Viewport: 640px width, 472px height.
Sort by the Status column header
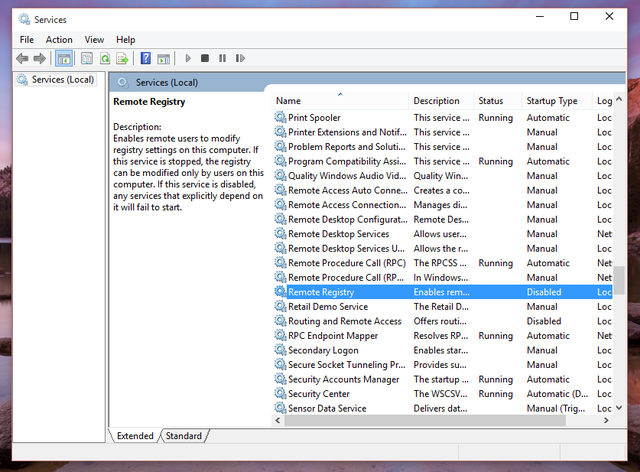click(498, 101)
